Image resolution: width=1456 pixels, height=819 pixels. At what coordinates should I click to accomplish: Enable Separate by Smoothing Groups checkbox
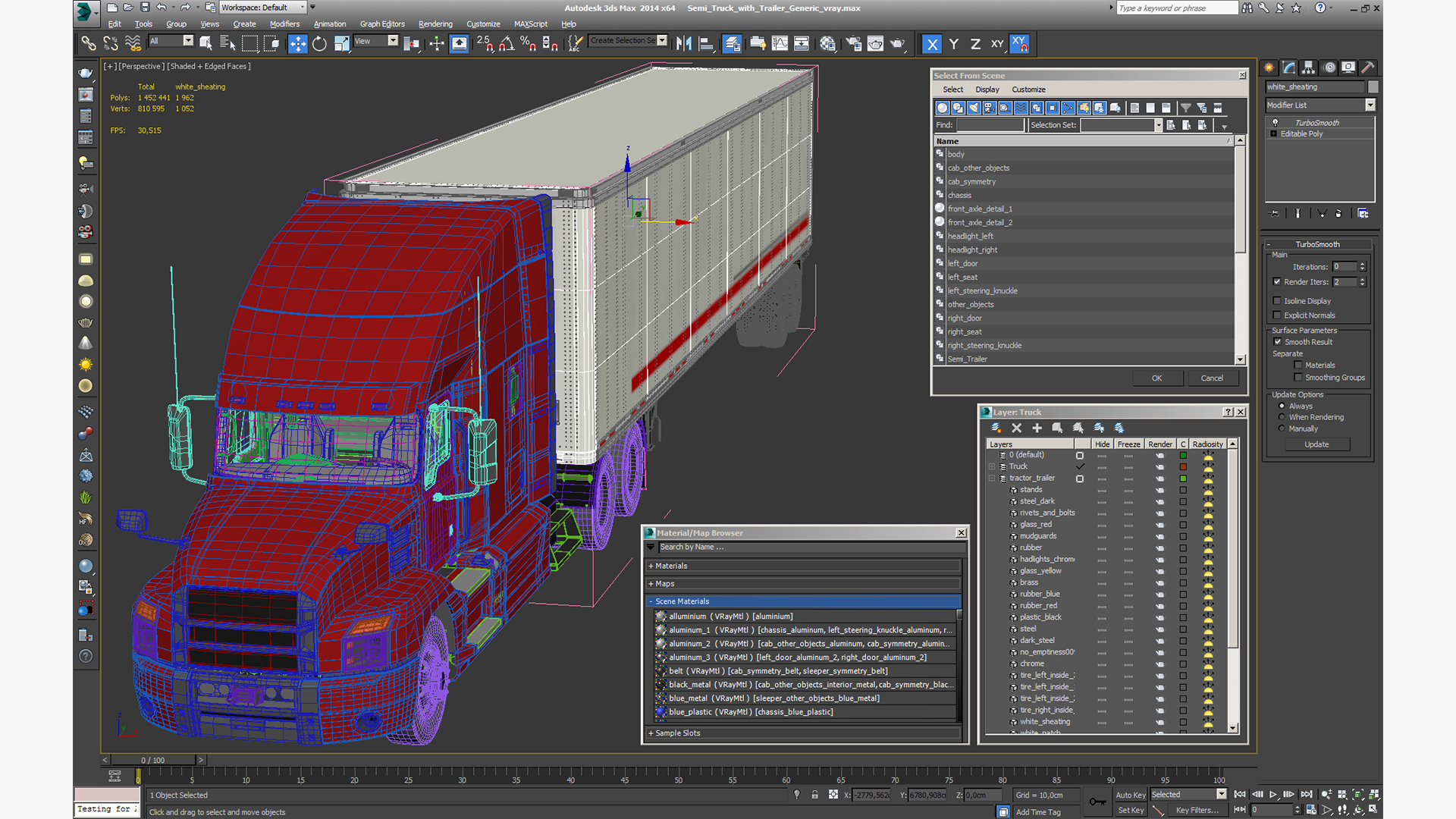click(x=1298, y=378)
